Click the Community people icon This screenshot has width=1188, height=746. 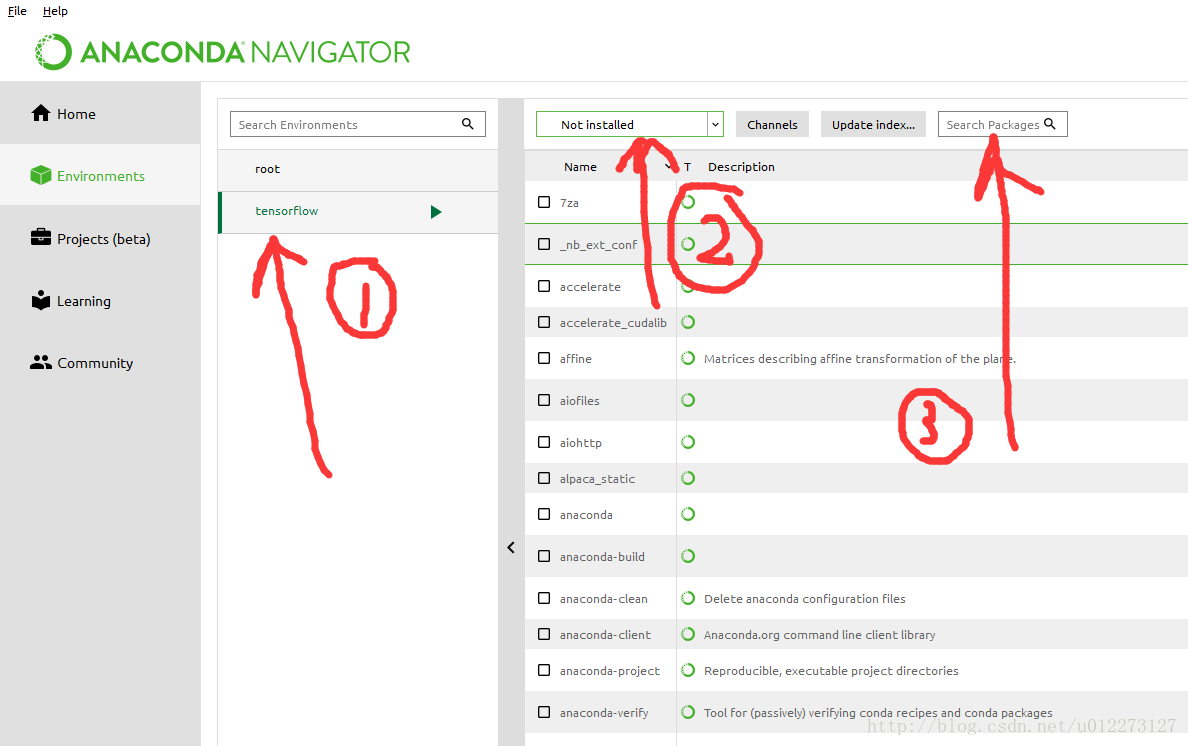pyautogui.click(x=41, y=362)
